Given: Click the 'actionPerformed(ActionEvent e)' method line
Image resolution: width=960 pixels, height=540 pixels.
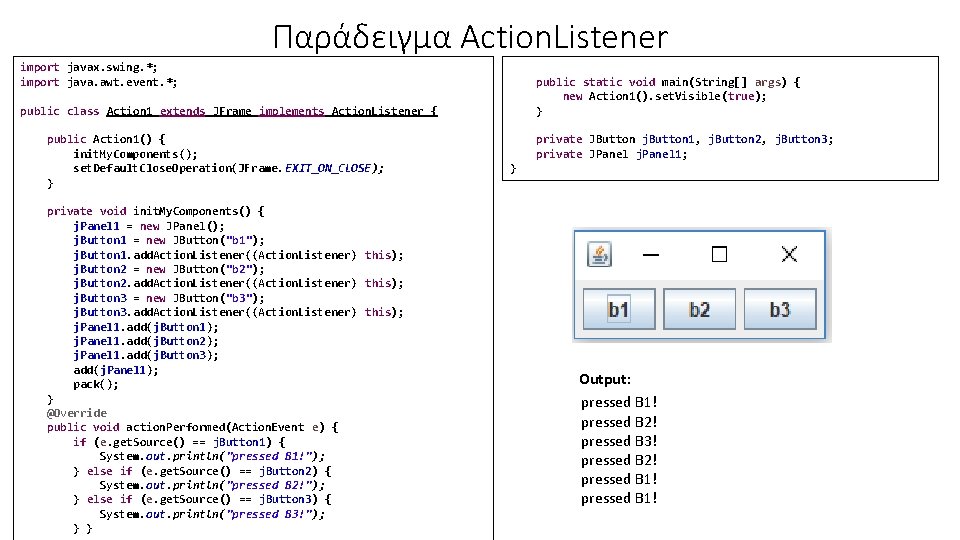Looking at the screenshot, I should click(x=192, y=427).
